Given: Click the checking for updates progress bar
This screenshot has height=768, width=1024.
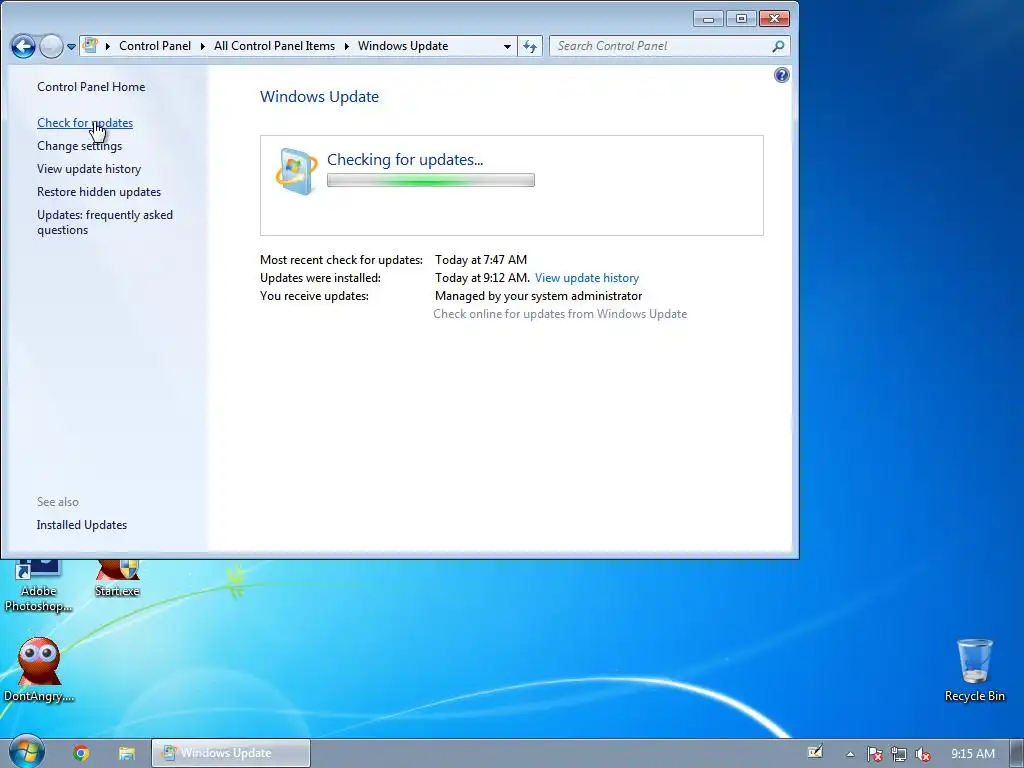Looking at the screenshot, I should tap(430, 180).
